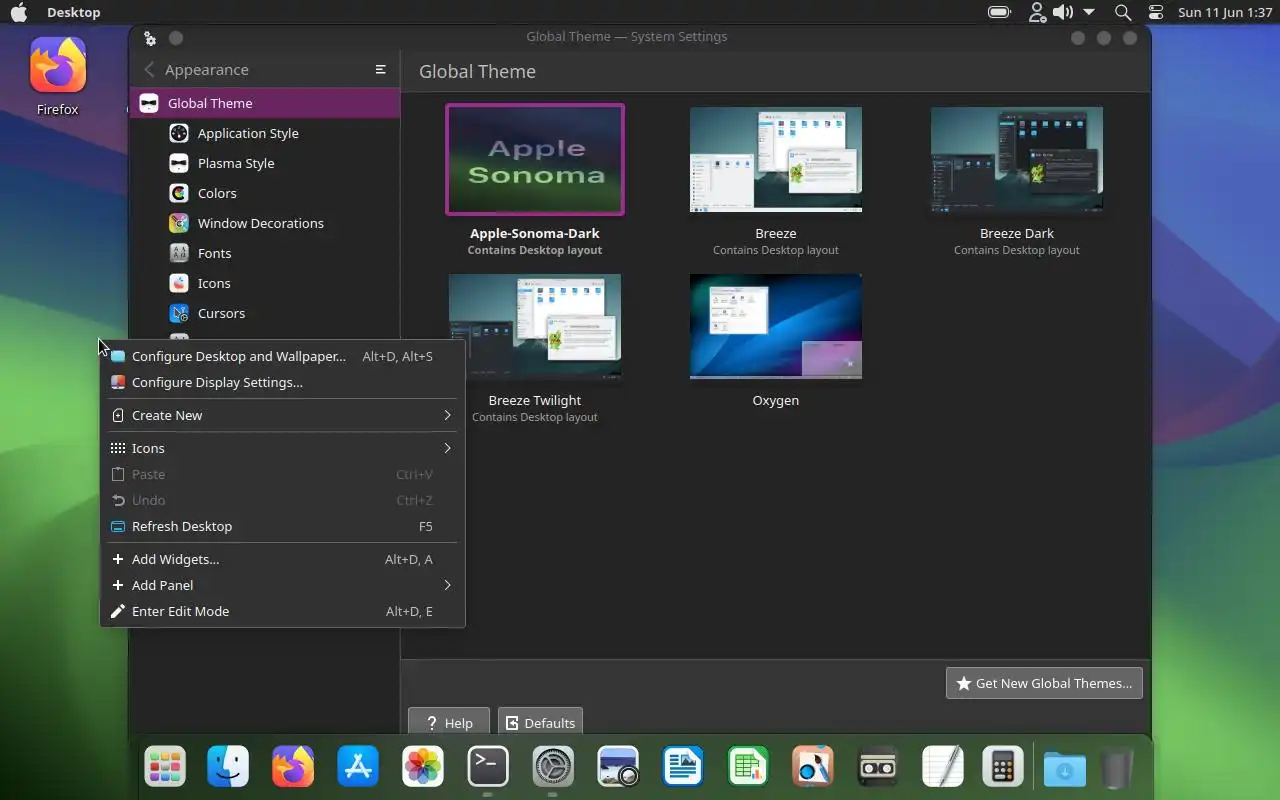Open the cassette tape app in dock
Screen dimensions: 1280x800
[878, 767]
